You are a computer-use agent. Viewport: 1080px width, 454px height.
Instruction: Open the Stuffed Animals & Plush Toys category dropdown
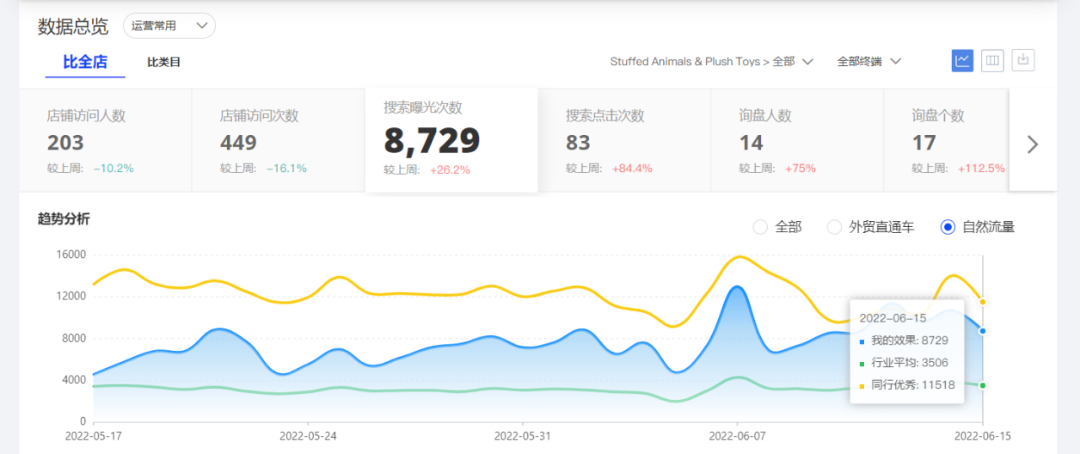click(712, 61)
